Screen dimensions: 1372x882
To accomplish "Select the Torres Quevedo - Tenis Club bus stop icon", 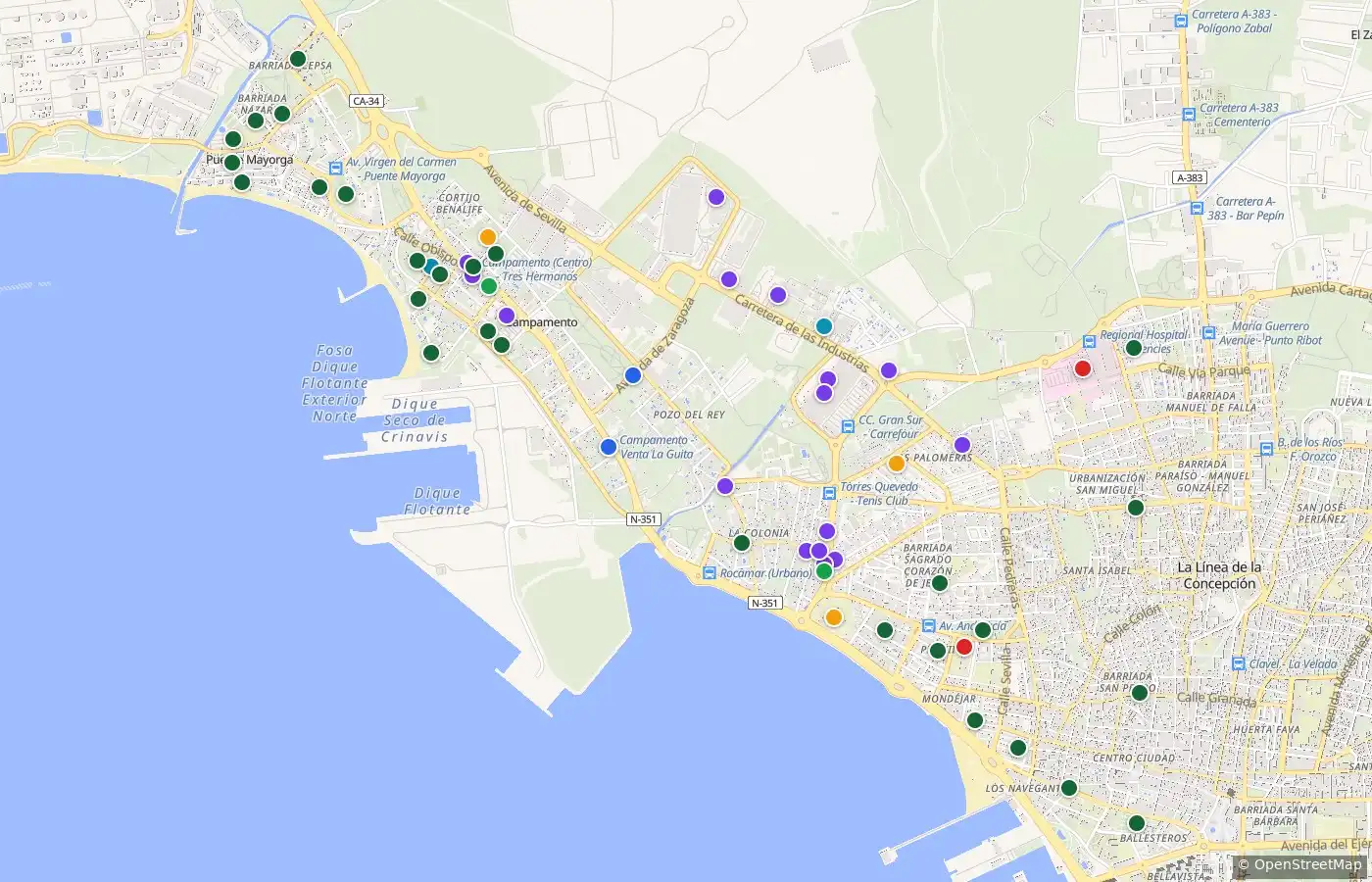I will coord(829,493).
